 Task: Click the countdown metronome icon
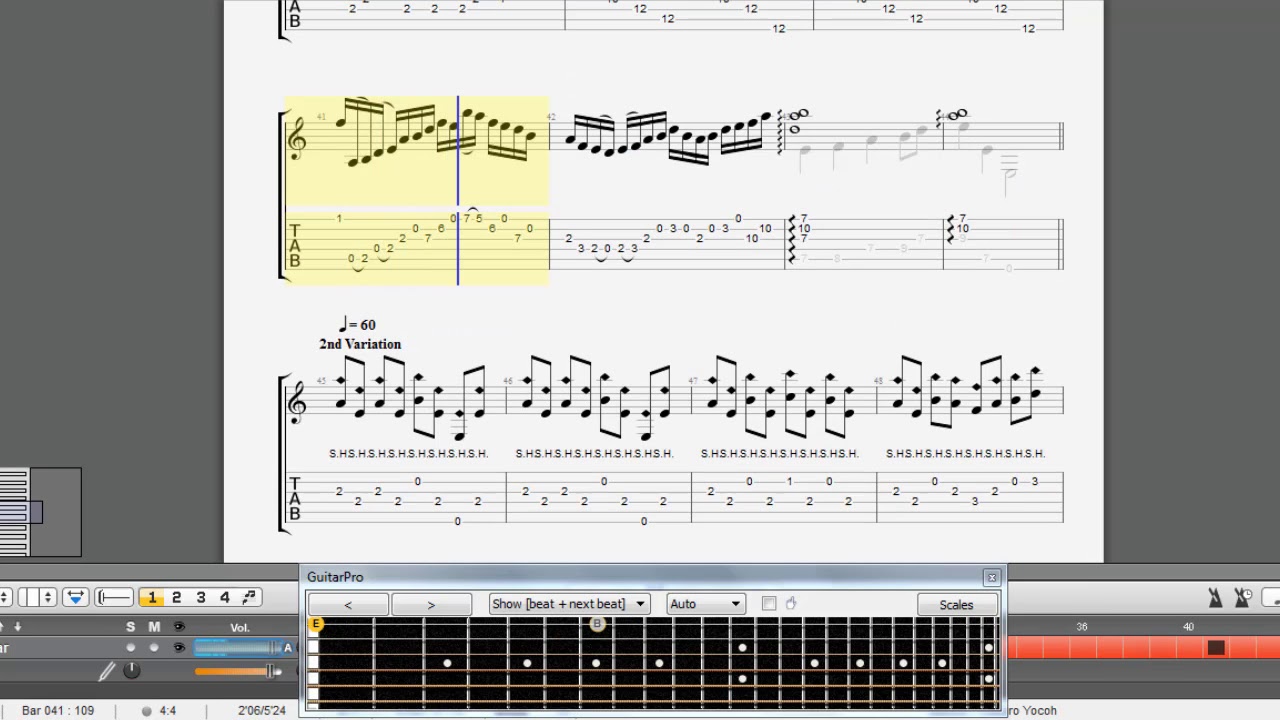(1243, 598)
